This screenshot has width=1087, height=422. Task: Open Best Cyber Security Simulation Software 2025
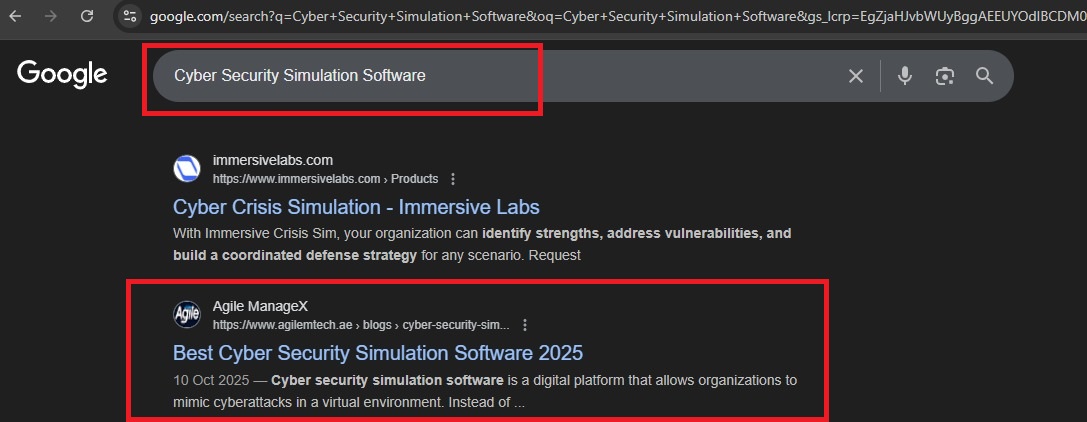(x=377, y=353)
